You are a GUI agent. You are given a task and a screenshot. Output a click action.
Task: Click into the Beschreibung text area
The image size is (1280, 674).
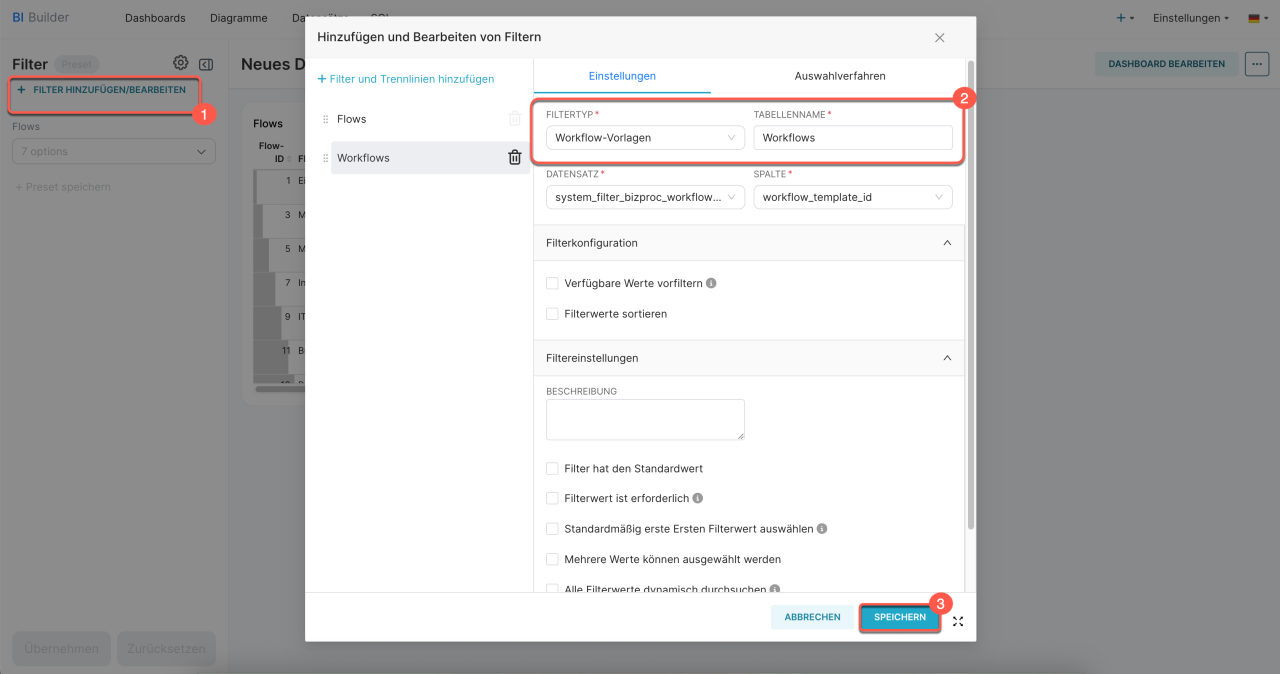(645, 419)
